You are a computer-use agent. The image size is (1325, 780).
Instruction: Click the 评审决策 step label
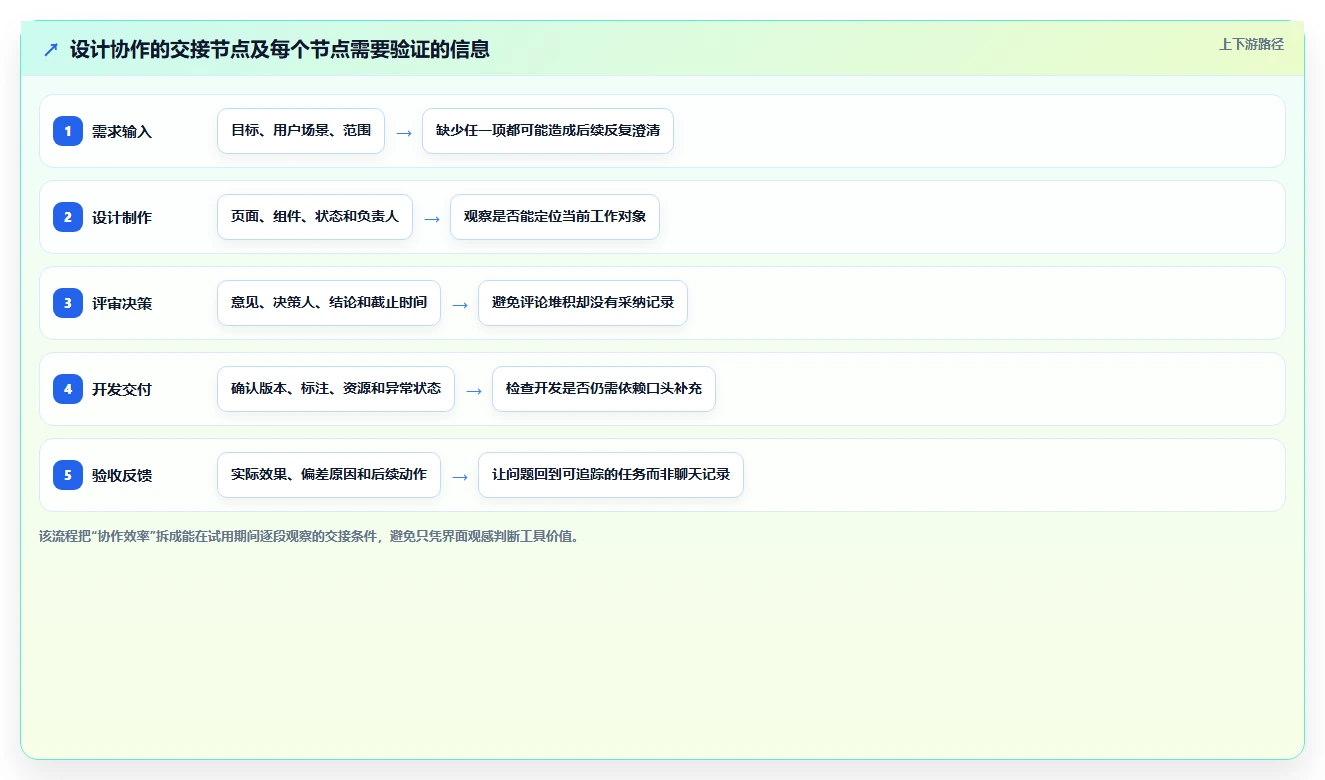pyautogui.click(x=122, y=303)
